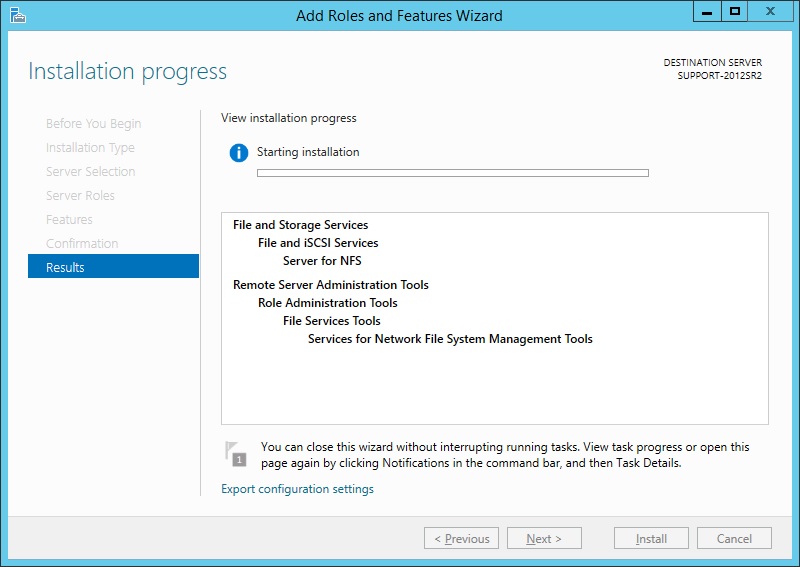Go back with the Previous button
The height and width of the screenshot is (567, 800).
tap(461, 538)
